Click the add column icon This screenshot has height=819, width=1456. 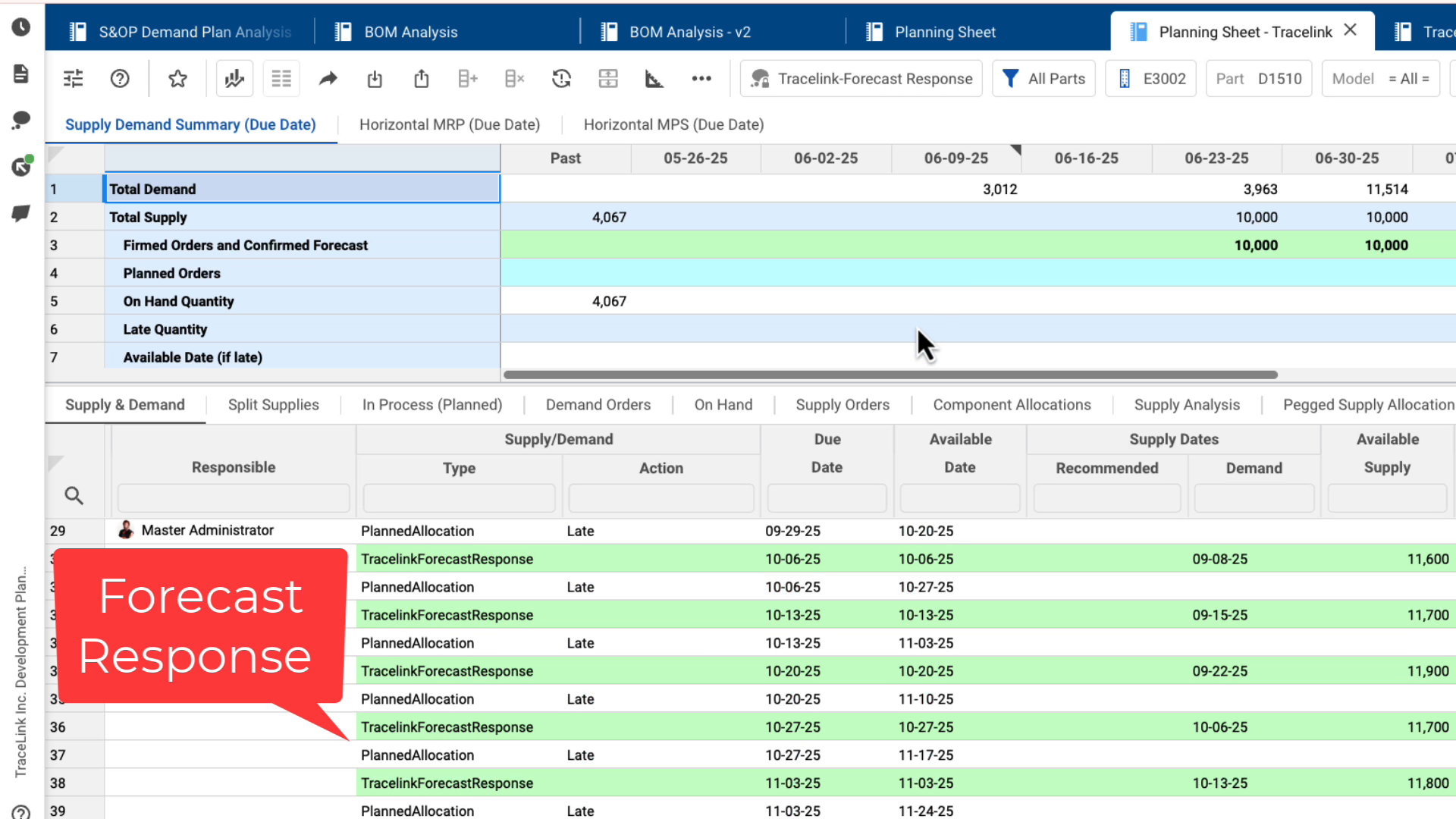pos(468,78)
